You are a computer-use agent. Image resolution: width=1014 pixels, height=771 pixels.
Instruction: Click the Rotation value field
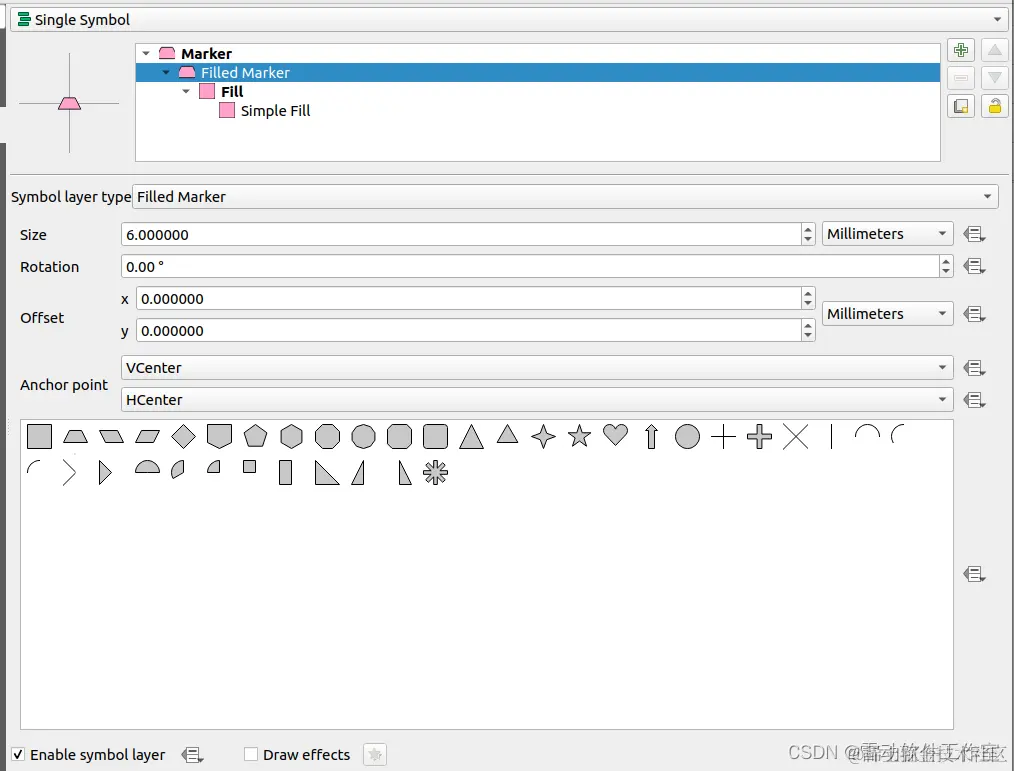530,266
